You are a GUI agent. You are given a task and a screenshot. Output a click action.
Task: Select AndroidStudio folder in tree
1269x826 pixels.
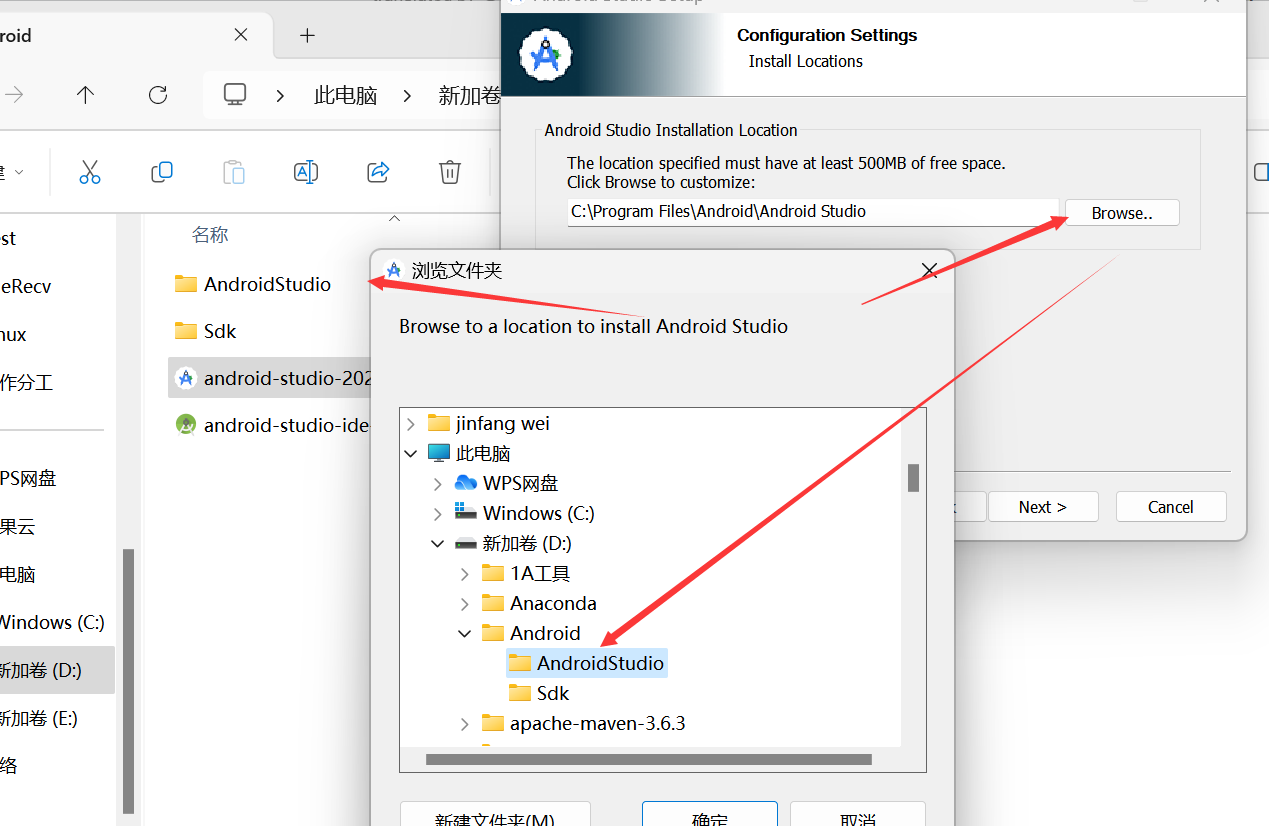(x=587, y=663)
